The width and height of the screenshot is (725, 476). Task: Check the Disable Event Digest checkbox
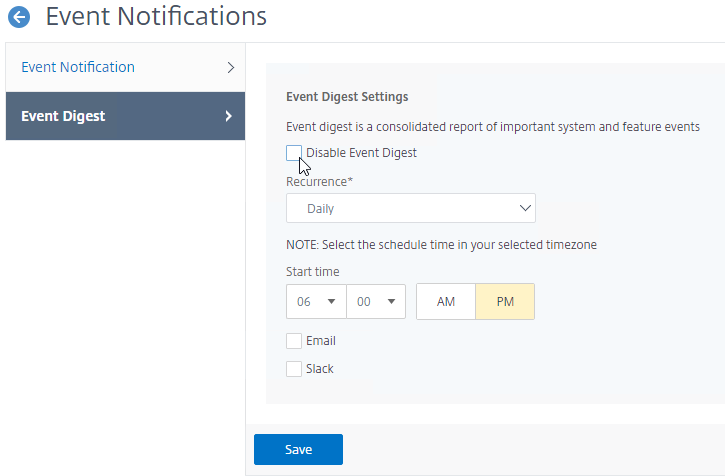click(294, 153)
